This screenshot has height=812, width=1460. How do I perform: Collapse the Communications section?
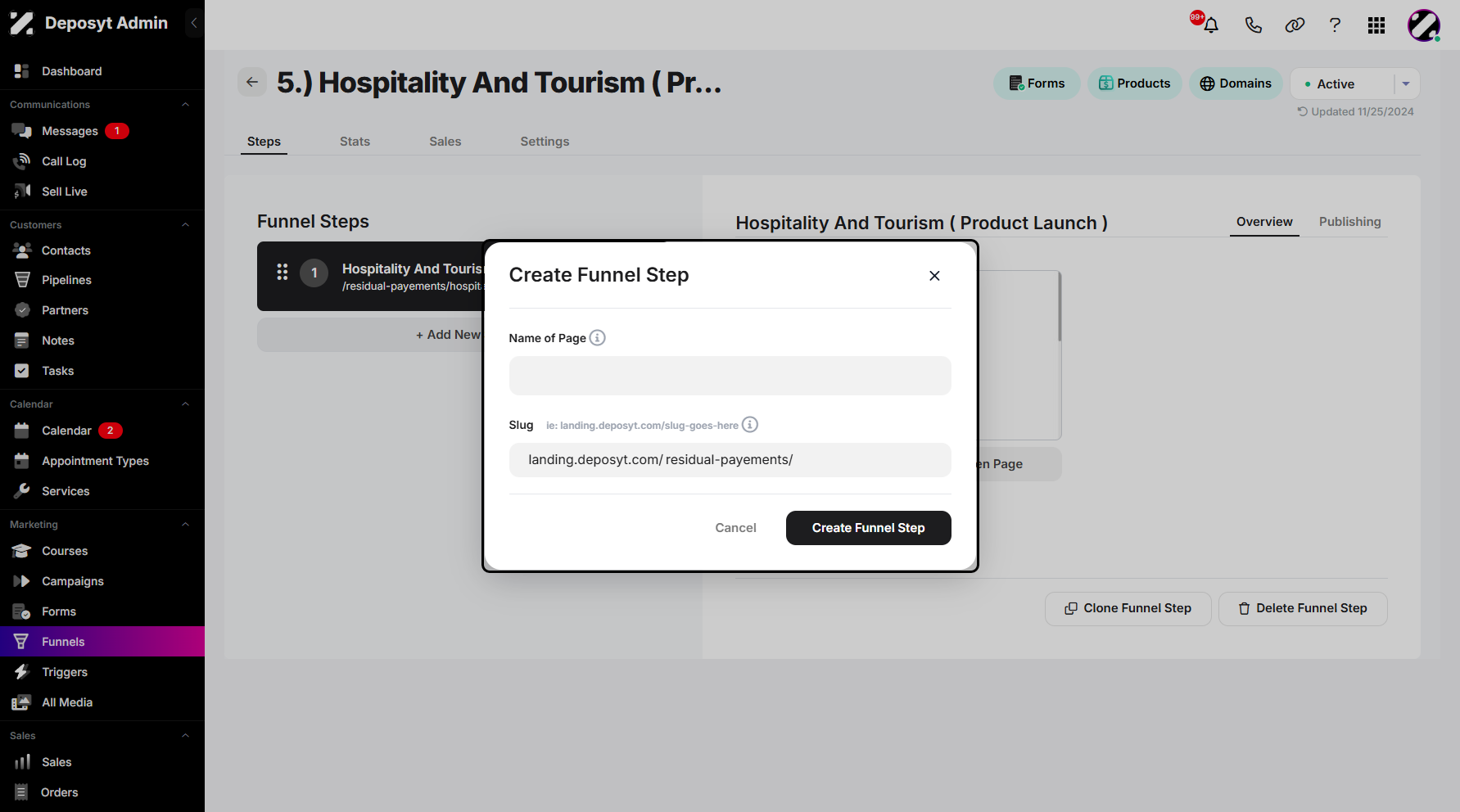click(x=186, y=105)
